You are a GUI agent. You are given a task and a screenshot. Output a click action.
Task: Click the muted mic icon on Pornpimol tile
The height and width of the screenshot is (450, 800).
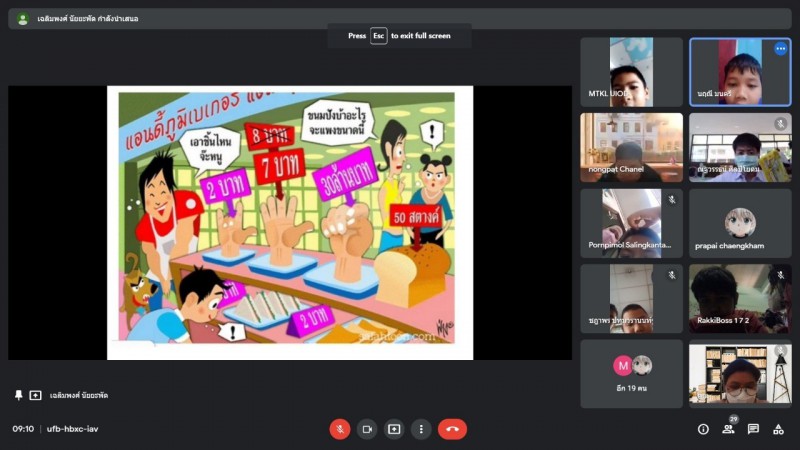pos(672,199)
